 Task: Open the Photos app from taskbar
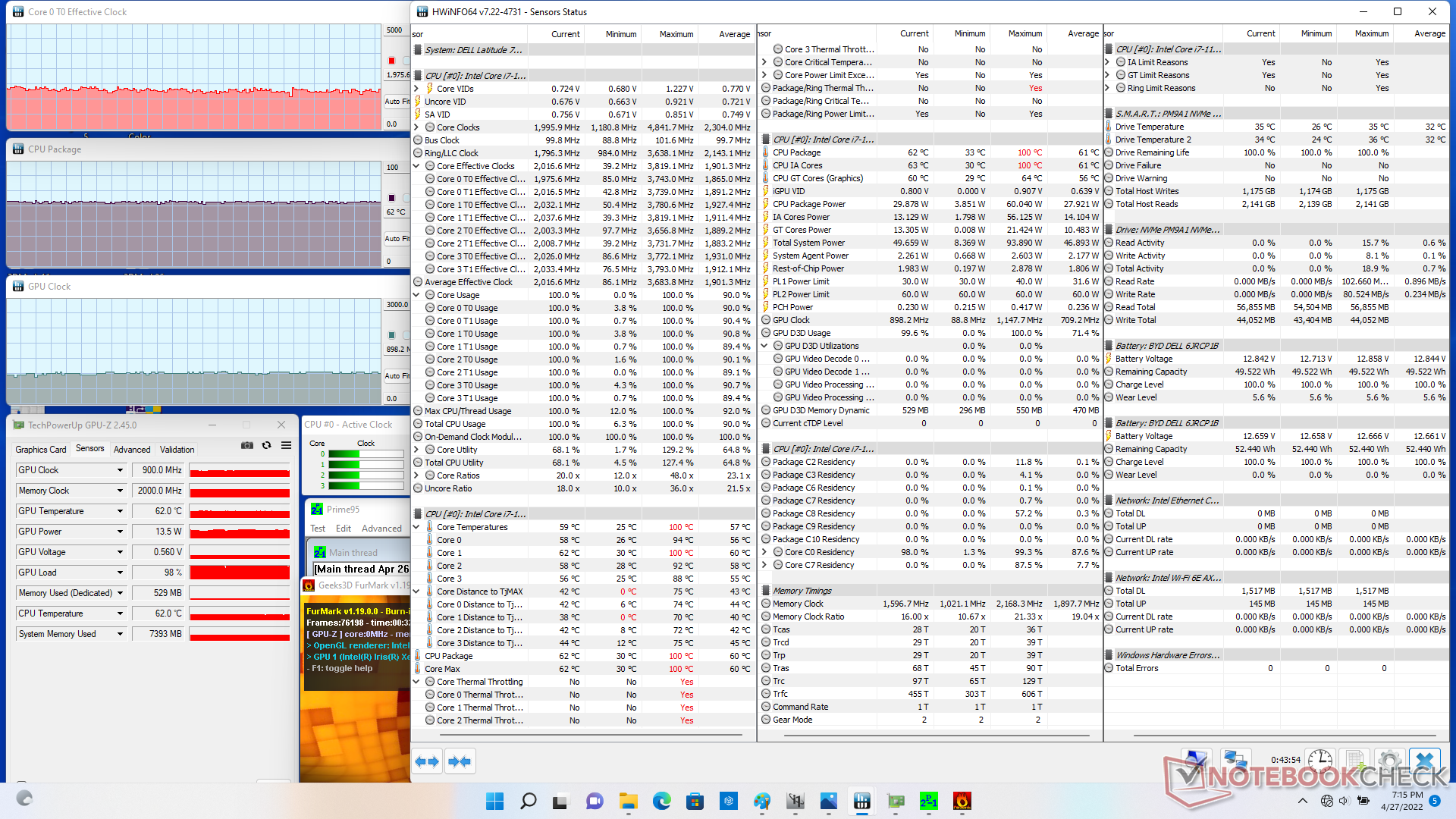coord(828,801)
